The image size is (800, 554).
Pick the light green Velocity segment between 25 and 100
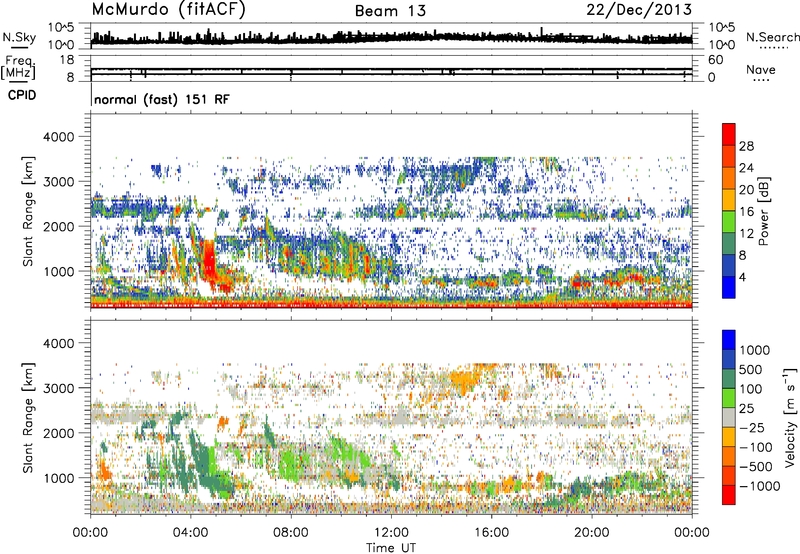[x=729, y=398]
